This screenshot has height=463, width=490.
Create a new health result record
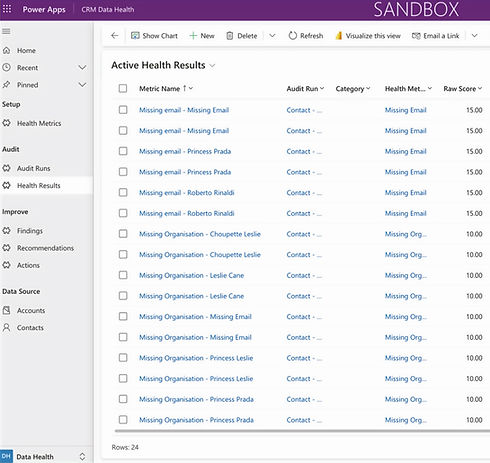[202, 36]
